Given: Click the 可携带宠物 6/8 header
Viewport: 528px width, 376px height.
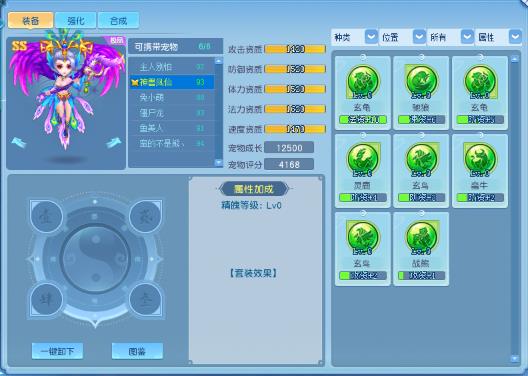Looking at the screenshot, I should coord(175,47).
